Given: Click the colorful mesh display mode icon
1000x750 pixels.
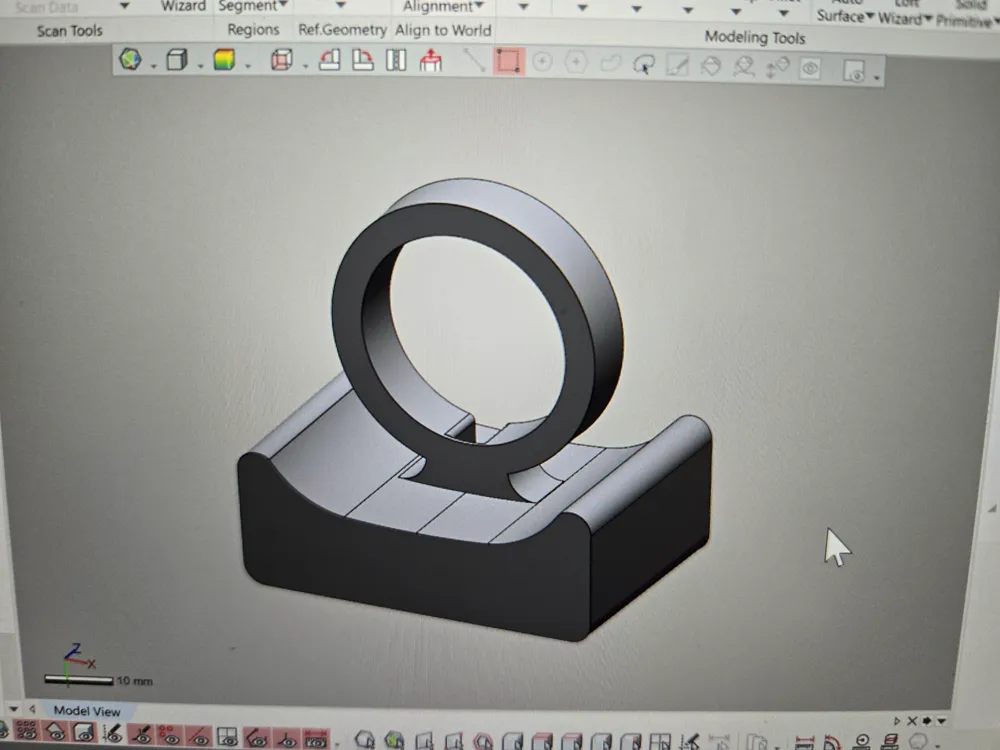Looking at the screenshot, I should click(130, 59).
